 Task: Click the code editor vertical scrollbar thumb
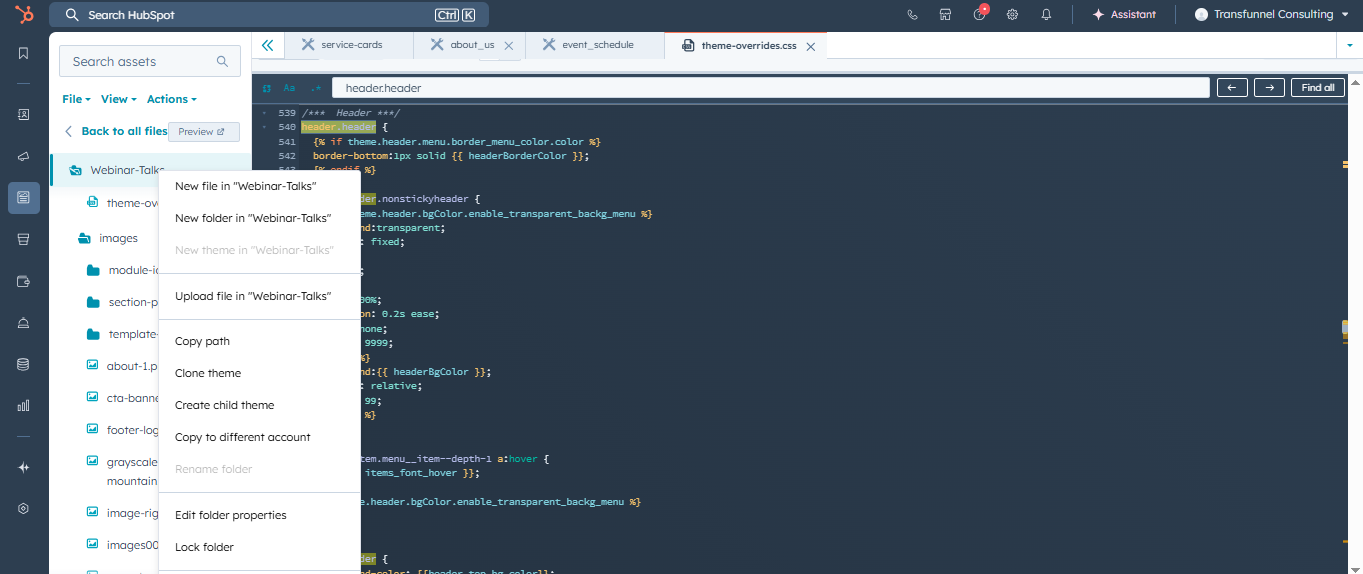[1346, 328]
